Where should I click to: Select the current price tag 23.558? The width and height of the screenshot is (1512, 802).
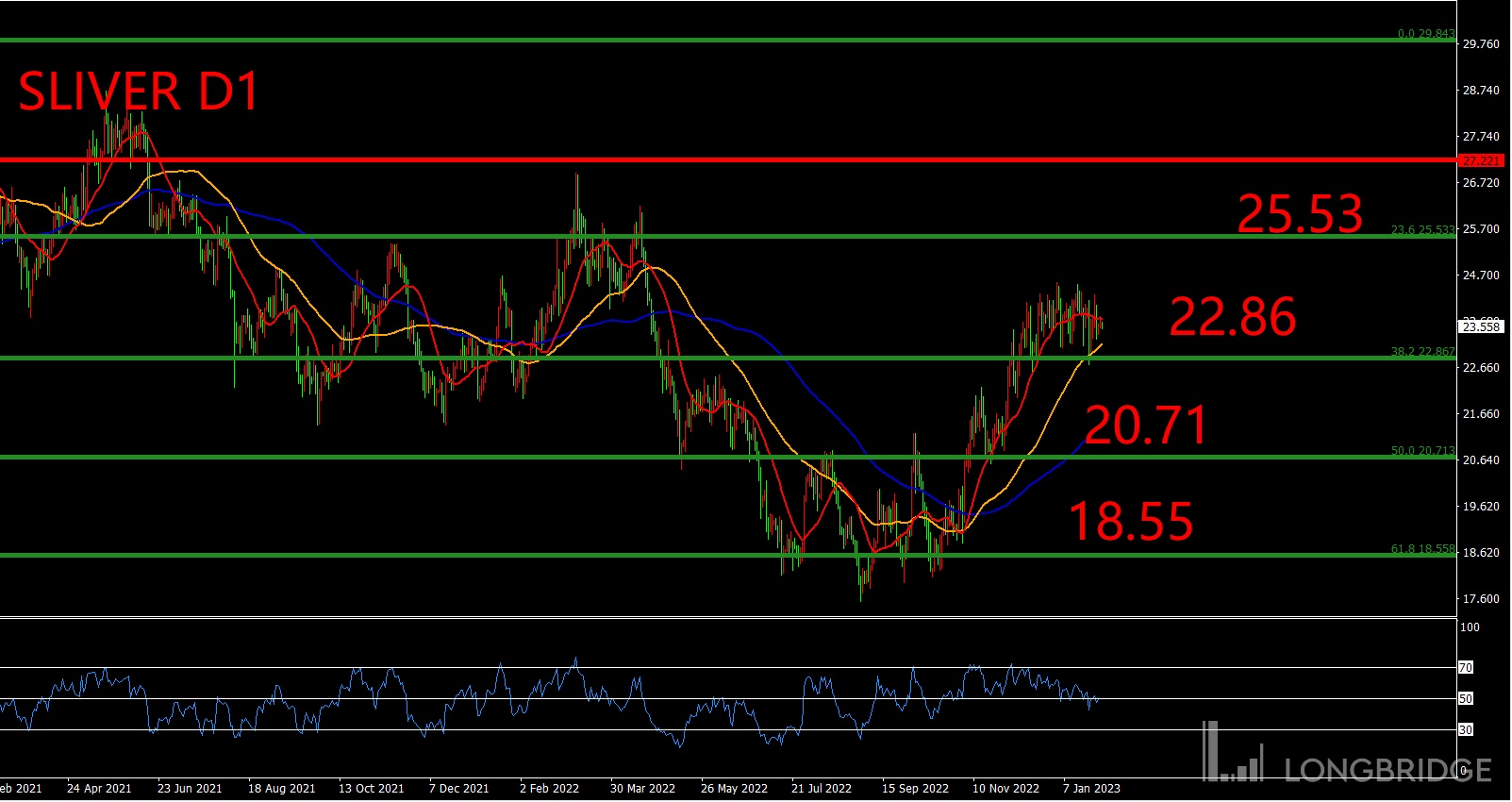(x=1481, y=327)
